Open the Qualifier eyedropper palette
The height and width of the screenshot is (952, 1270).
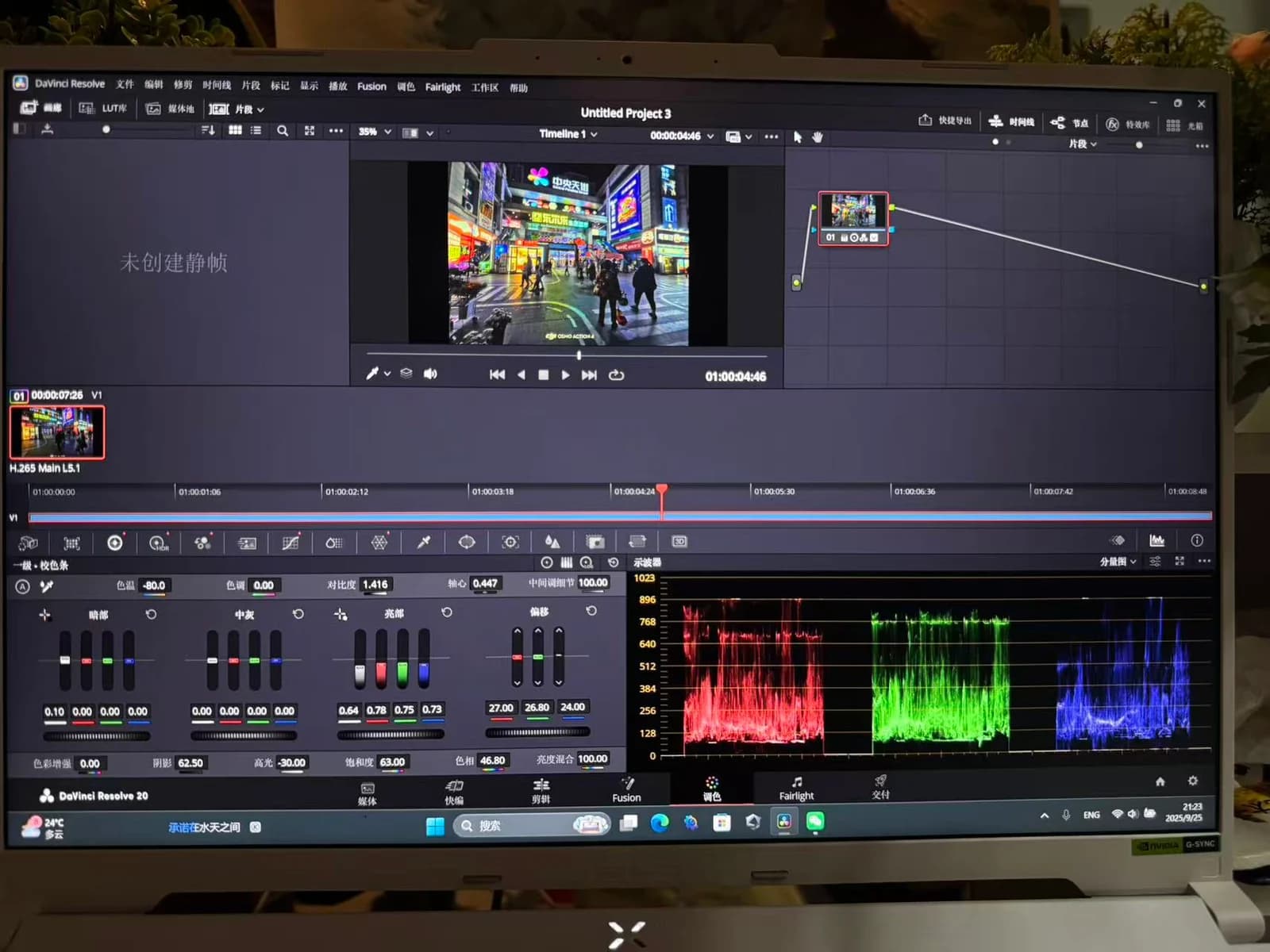[x=424, y=542]
